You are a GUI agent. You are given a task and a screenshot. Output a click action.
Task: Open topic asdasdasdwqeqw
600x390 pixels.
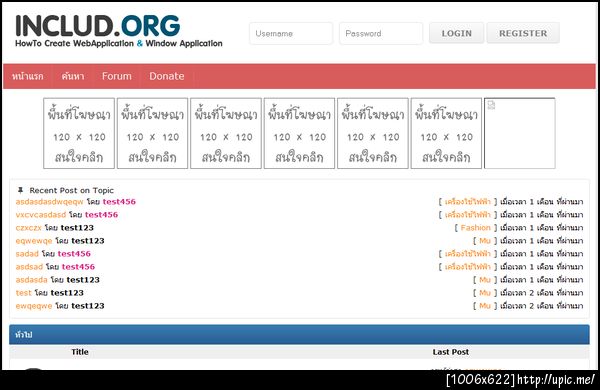(49, 202)
